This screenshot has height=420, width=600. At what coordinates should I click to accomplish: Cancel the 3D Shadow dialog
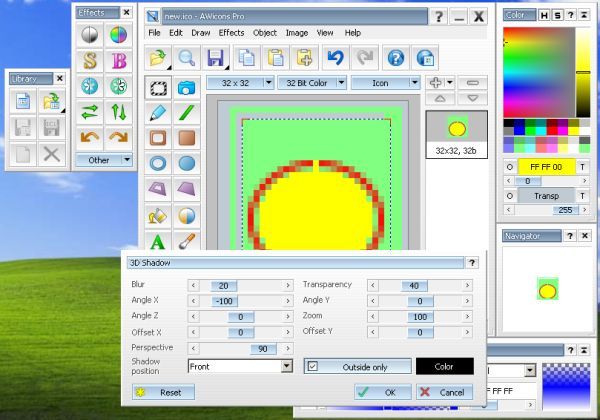445,392
